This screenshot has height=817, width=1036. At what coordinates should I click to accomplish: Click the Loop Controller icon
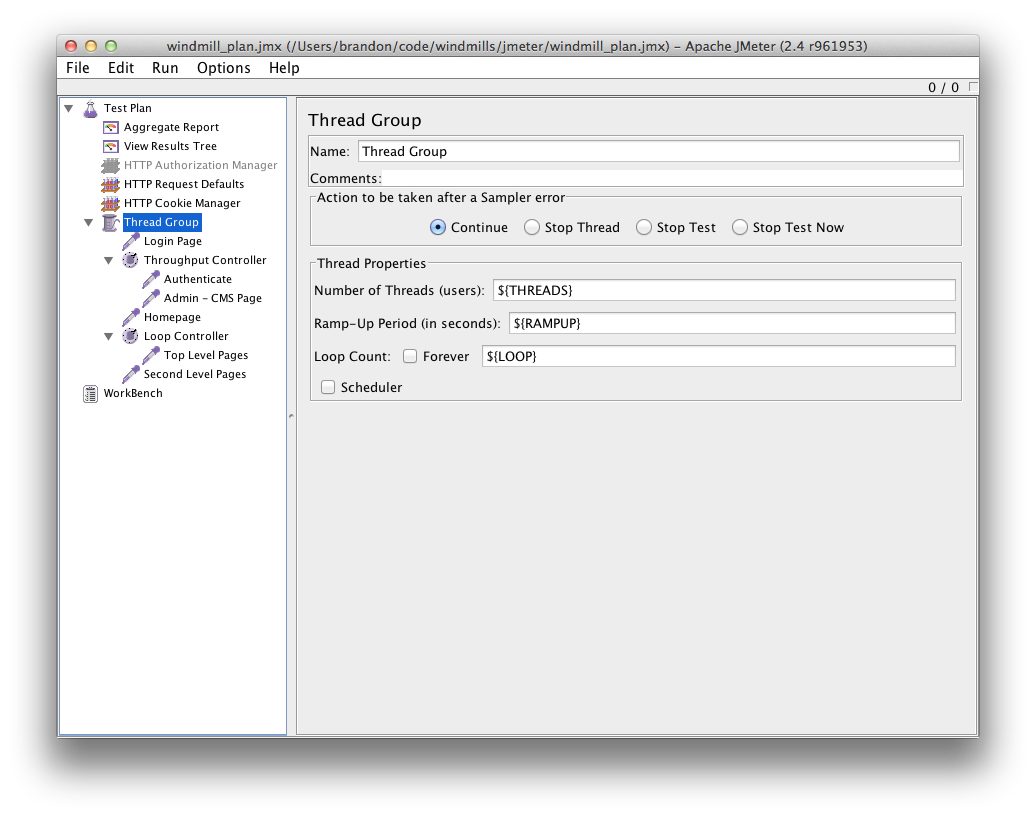[x=131, y=336]
